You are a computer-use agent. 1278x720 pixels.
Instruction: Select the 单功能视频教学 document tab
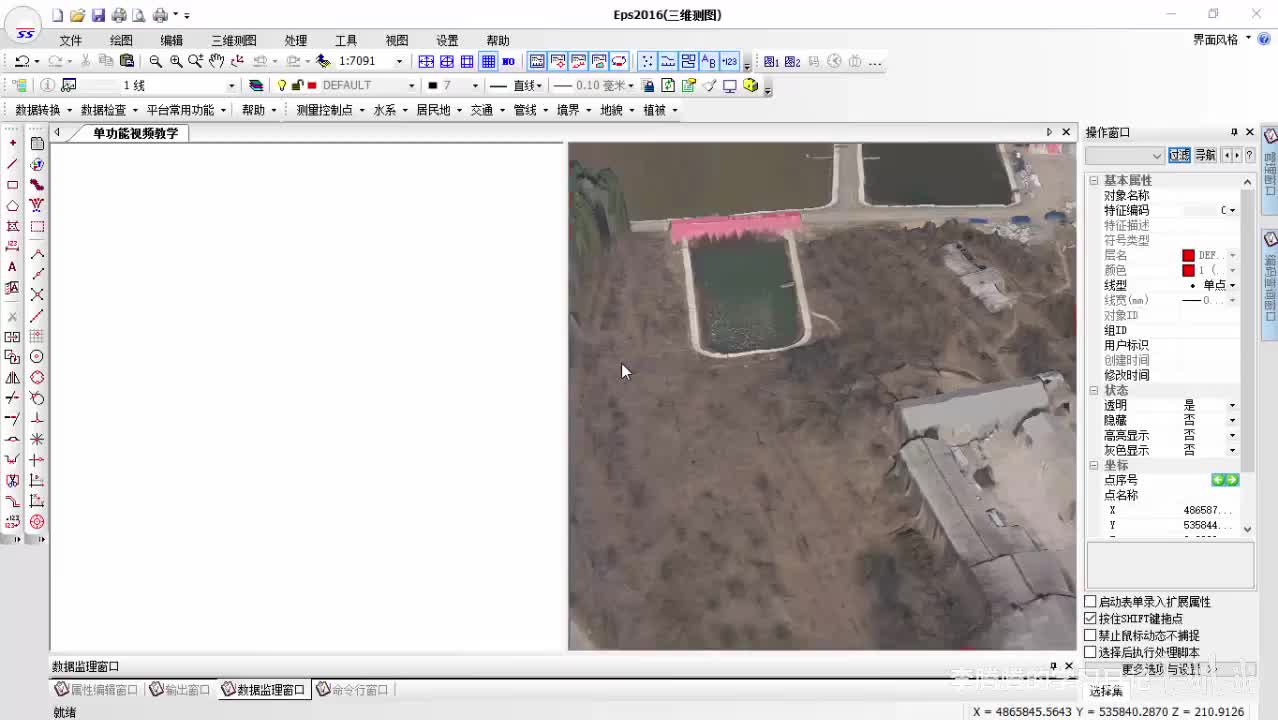tap(135, 133)
